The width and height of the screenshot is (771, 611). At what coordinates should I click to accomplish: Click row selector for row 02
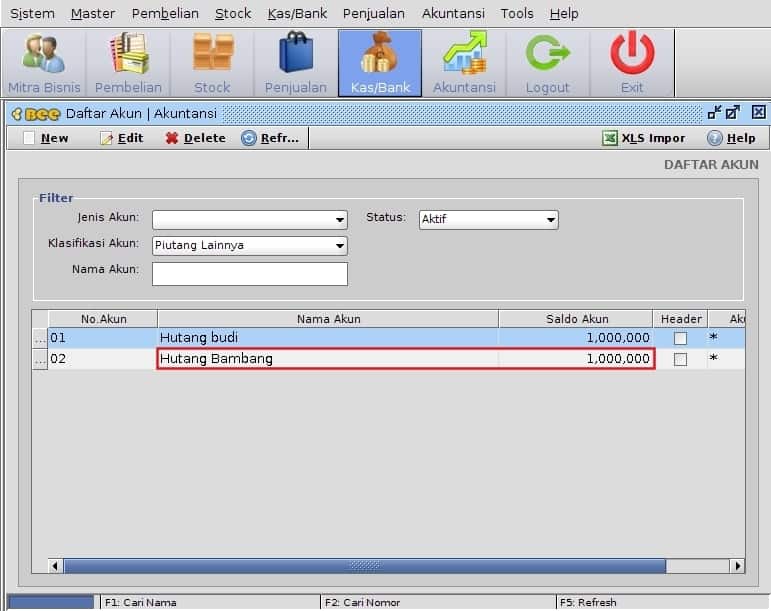(40, 359)
